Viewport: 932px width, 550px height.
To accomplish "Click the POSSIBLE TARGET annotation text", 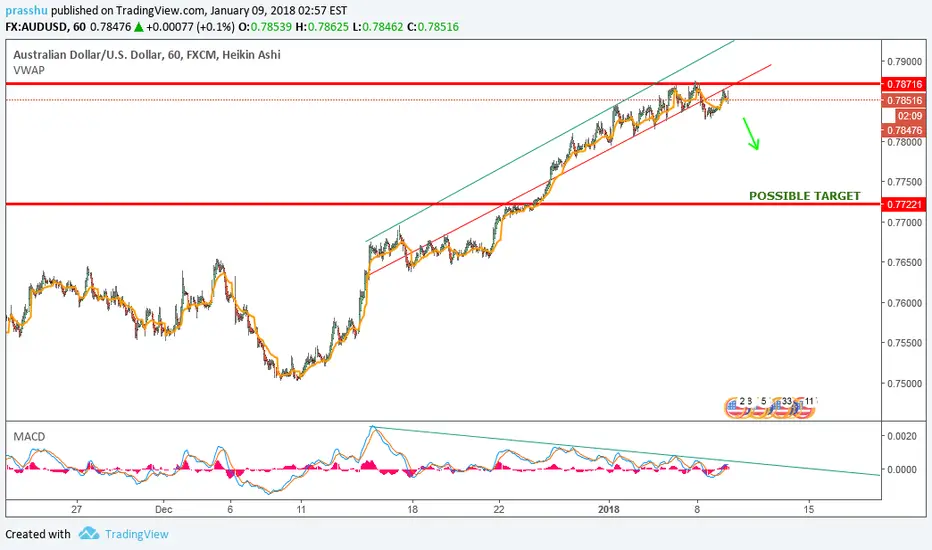I will (804, 196).
